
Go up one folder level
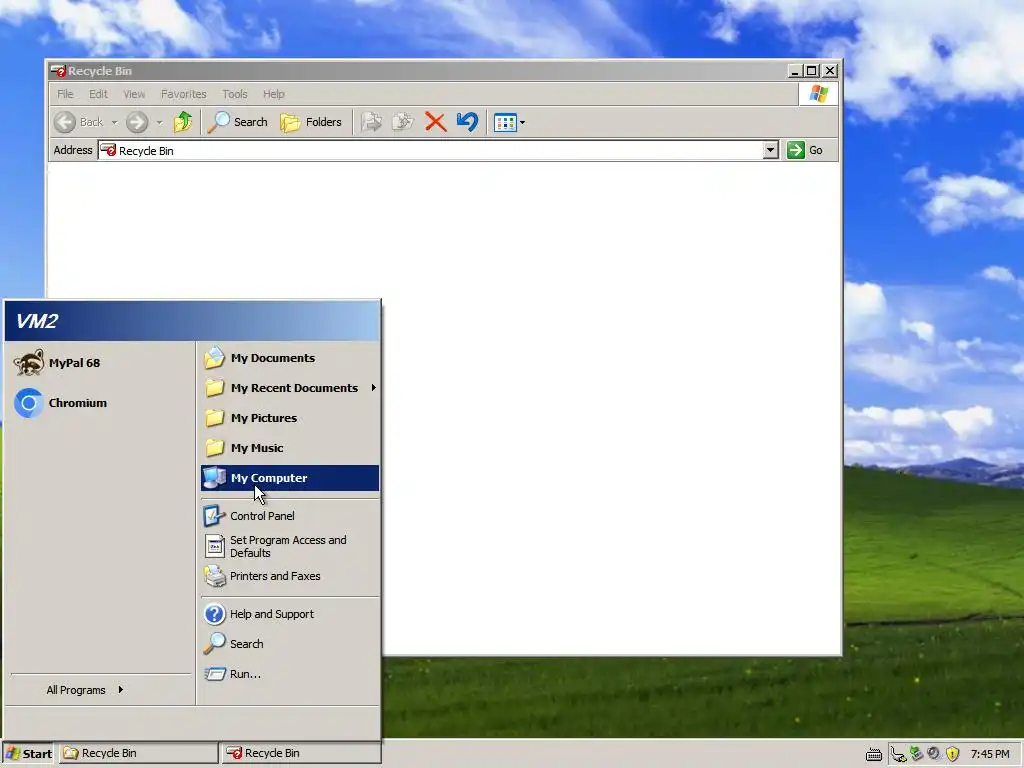pos(183,122)
